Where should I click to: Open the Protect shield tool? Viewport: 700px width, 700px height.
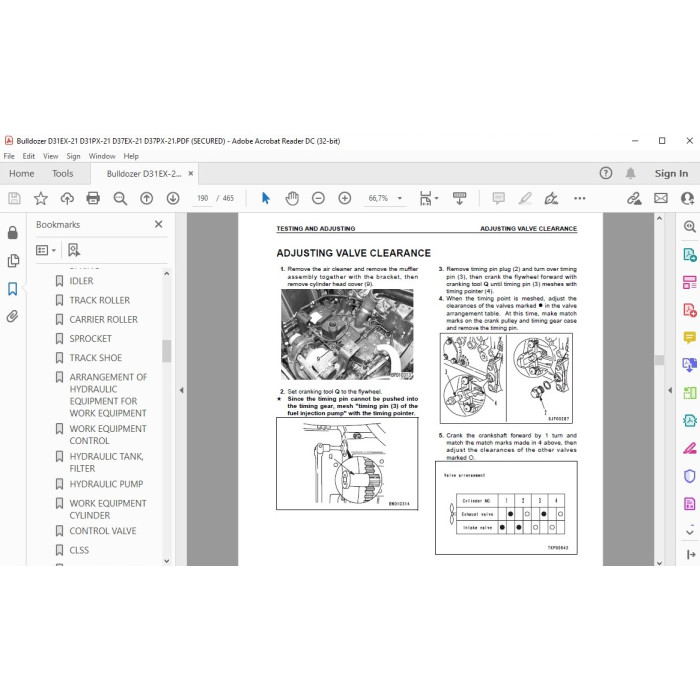(x=689, y=476)
